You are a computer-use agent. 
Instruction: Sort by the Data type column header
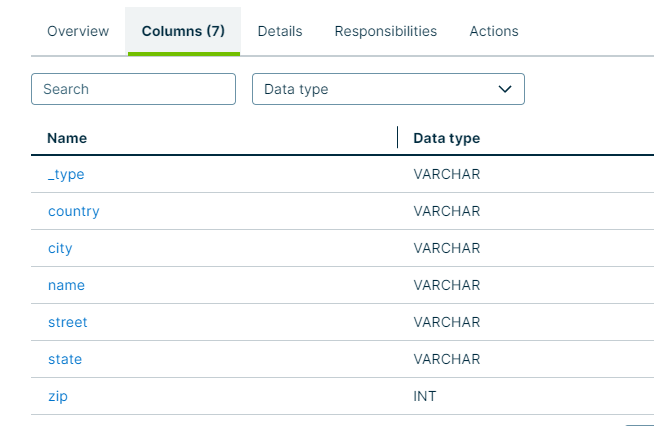point(446,138)
